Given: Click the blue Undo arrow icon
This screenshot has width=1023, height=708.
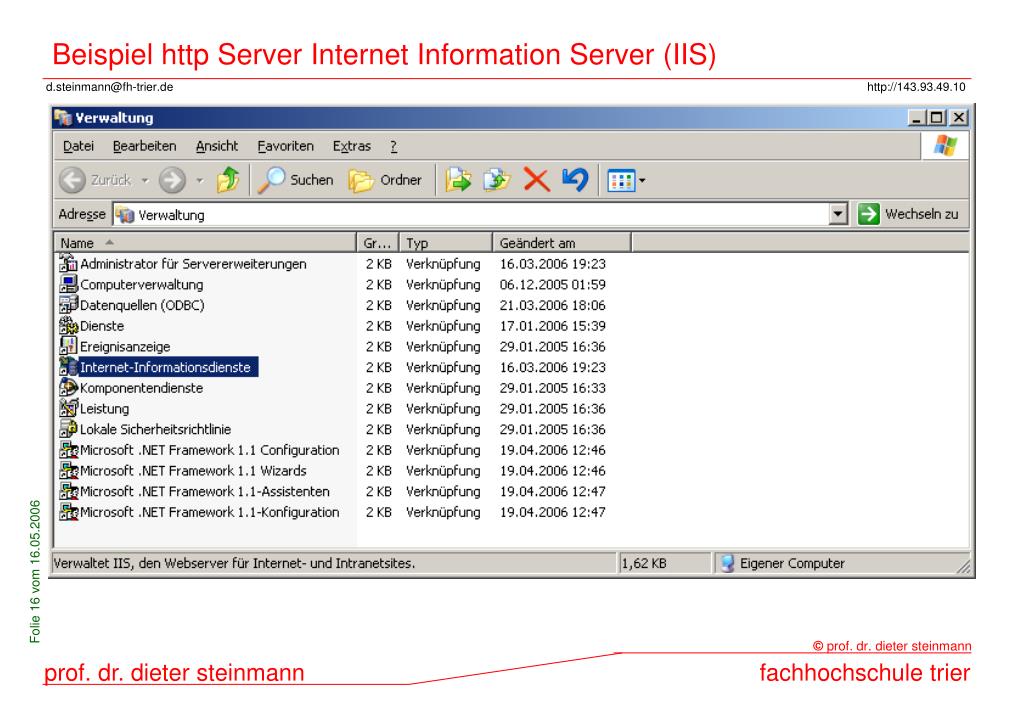Looking at the screenshot, I should 575,179.
